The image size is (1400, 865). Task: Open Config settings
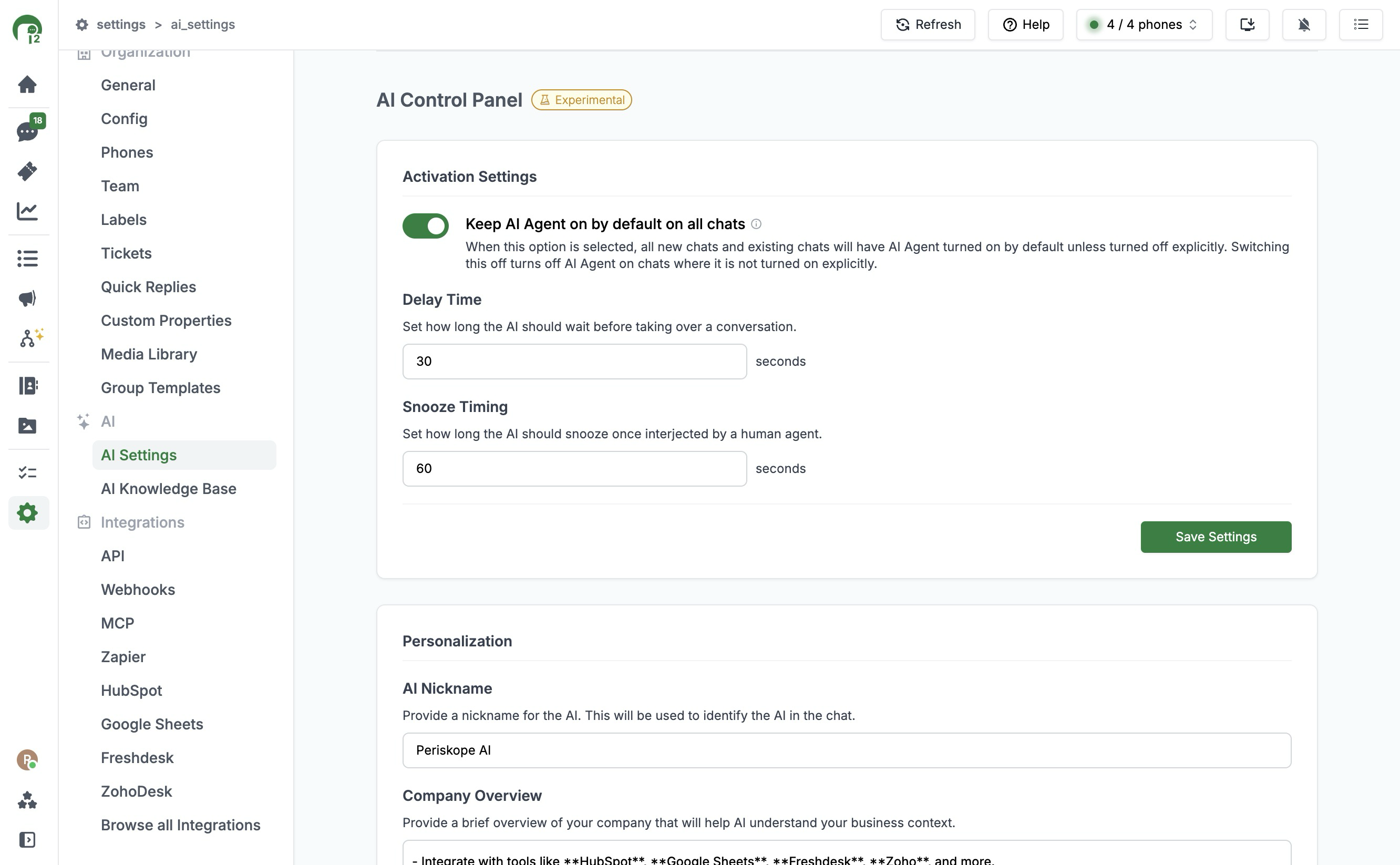point(124,119)
